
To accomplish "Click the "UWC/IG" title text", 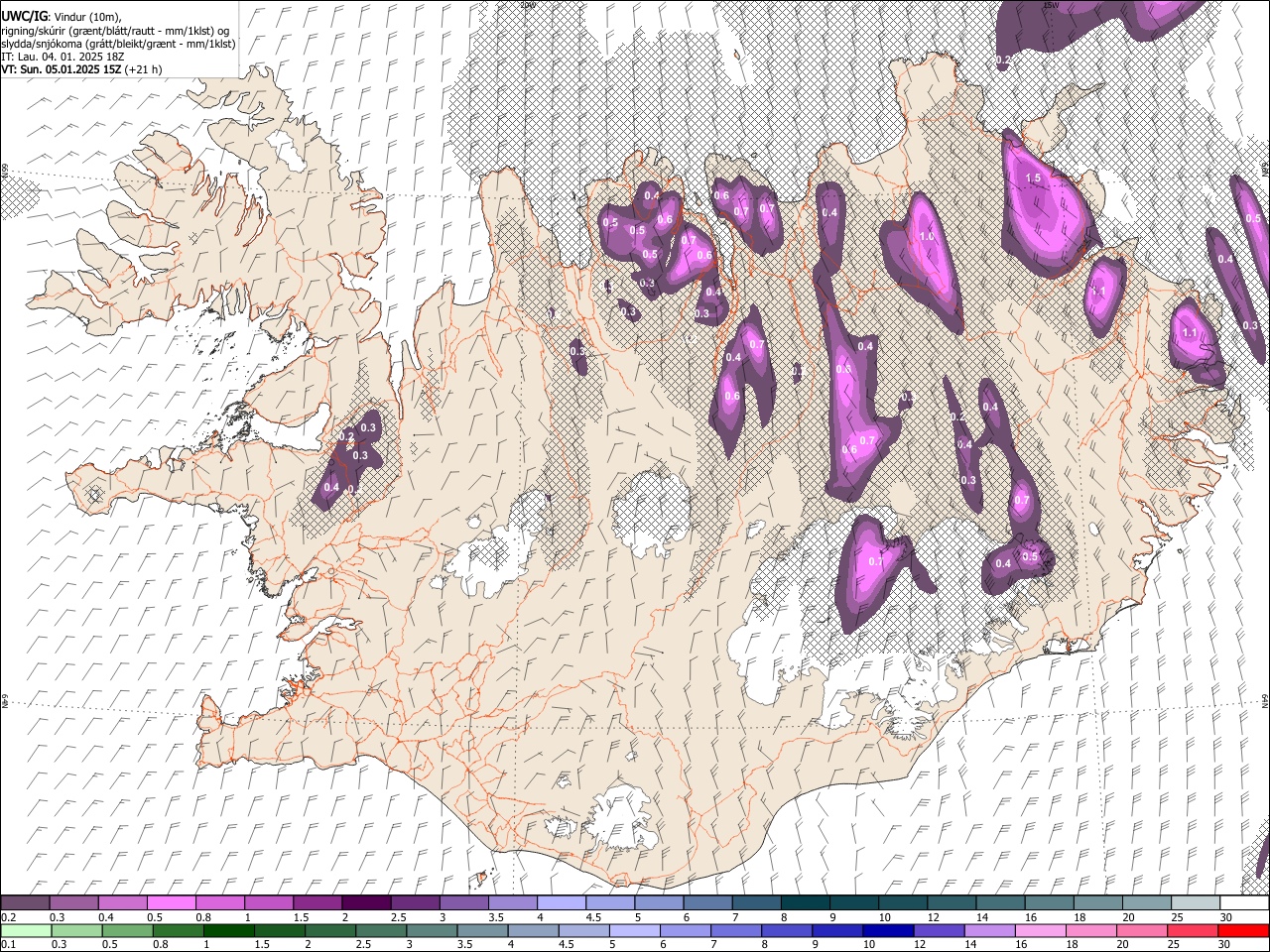I will pos(25,15).
